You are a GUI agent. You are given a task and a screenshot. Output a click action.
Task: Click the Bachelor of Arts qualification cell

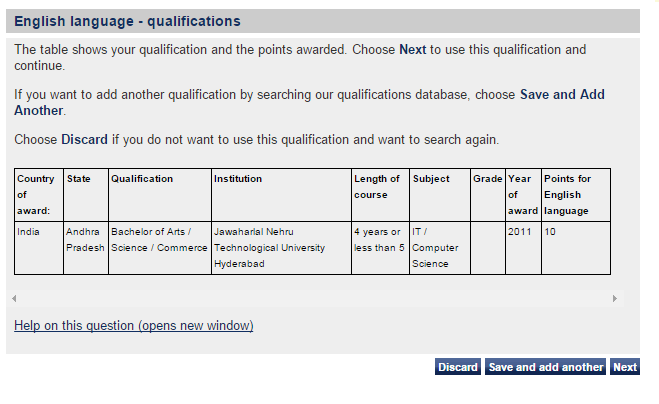158,239
